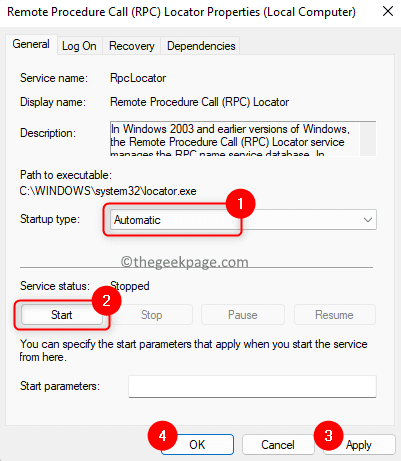The height and width of the screenshot is (461, 401).
Task: Switch to the General tab
Action: (31, 44)
